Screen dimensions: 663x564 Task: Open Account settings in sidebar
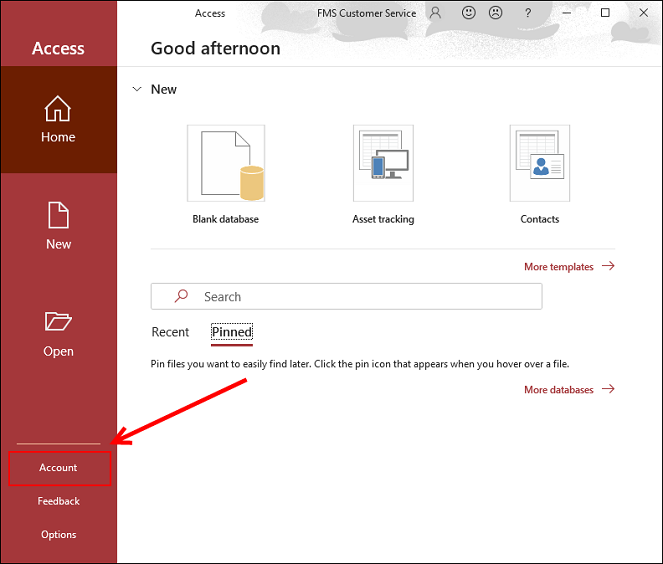(x=59, y=468)
